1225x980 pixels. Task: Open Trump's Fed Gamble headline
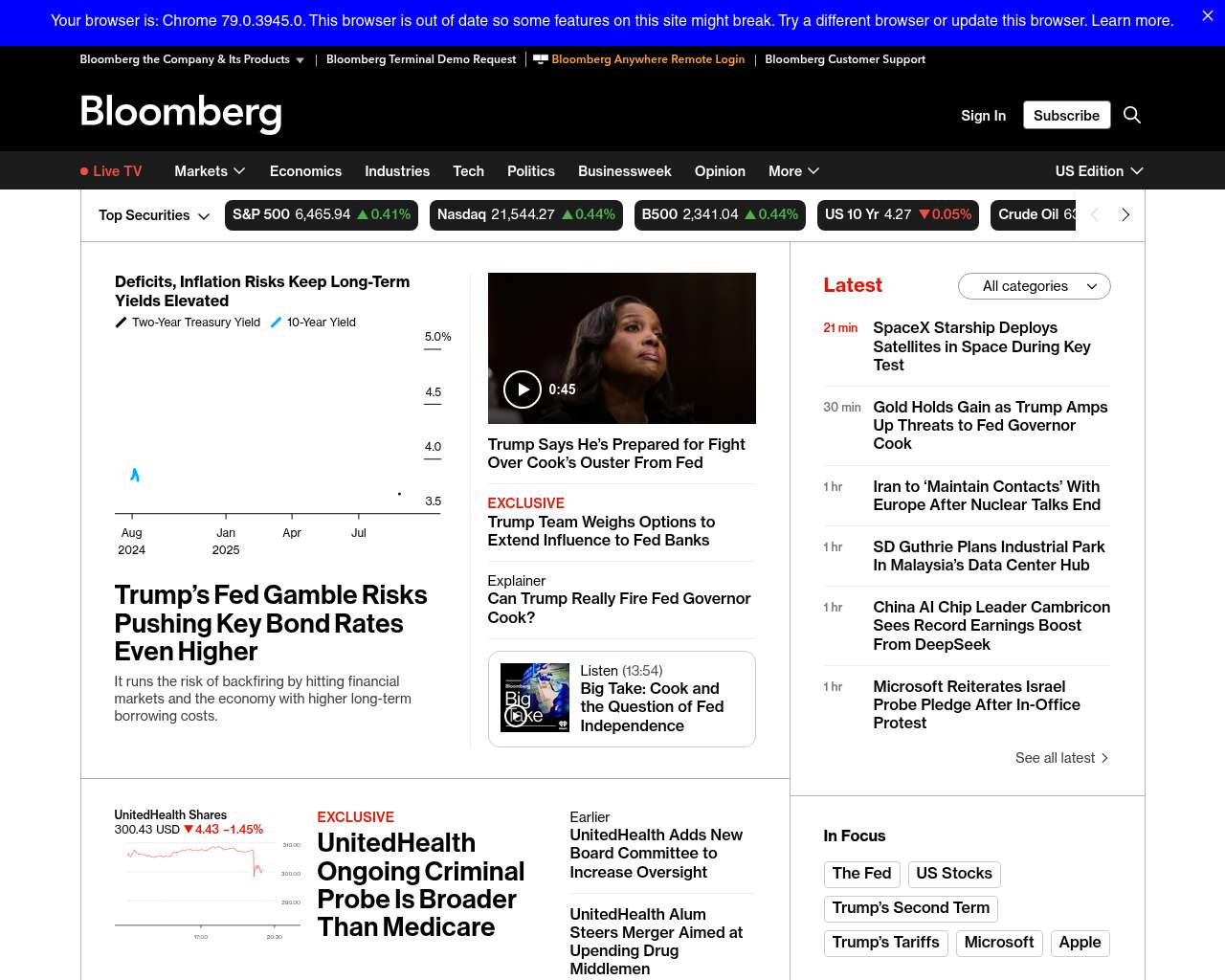[x=271, y=623]
